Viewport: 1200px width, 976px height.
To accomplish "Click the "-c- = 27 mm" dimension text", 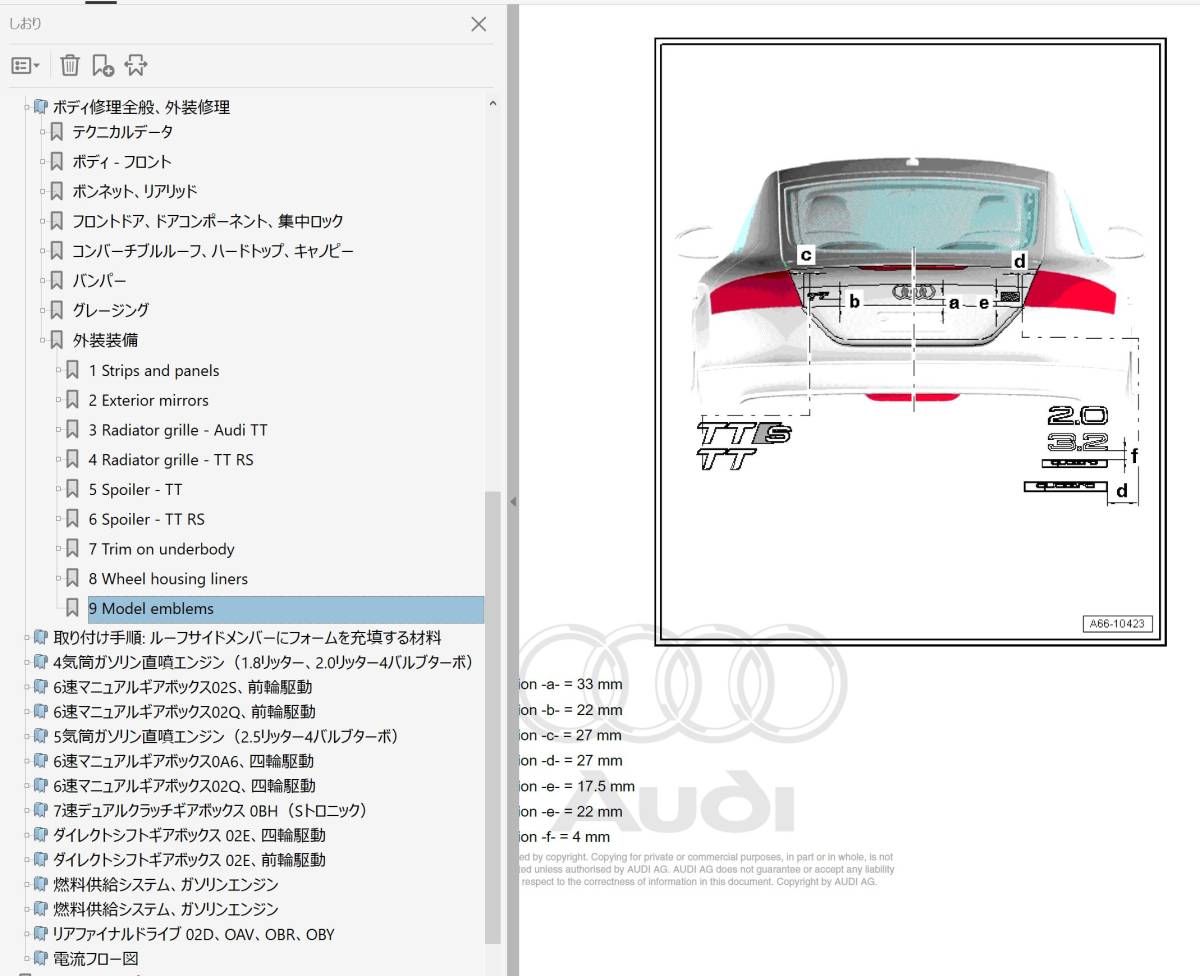I will 581,735.
